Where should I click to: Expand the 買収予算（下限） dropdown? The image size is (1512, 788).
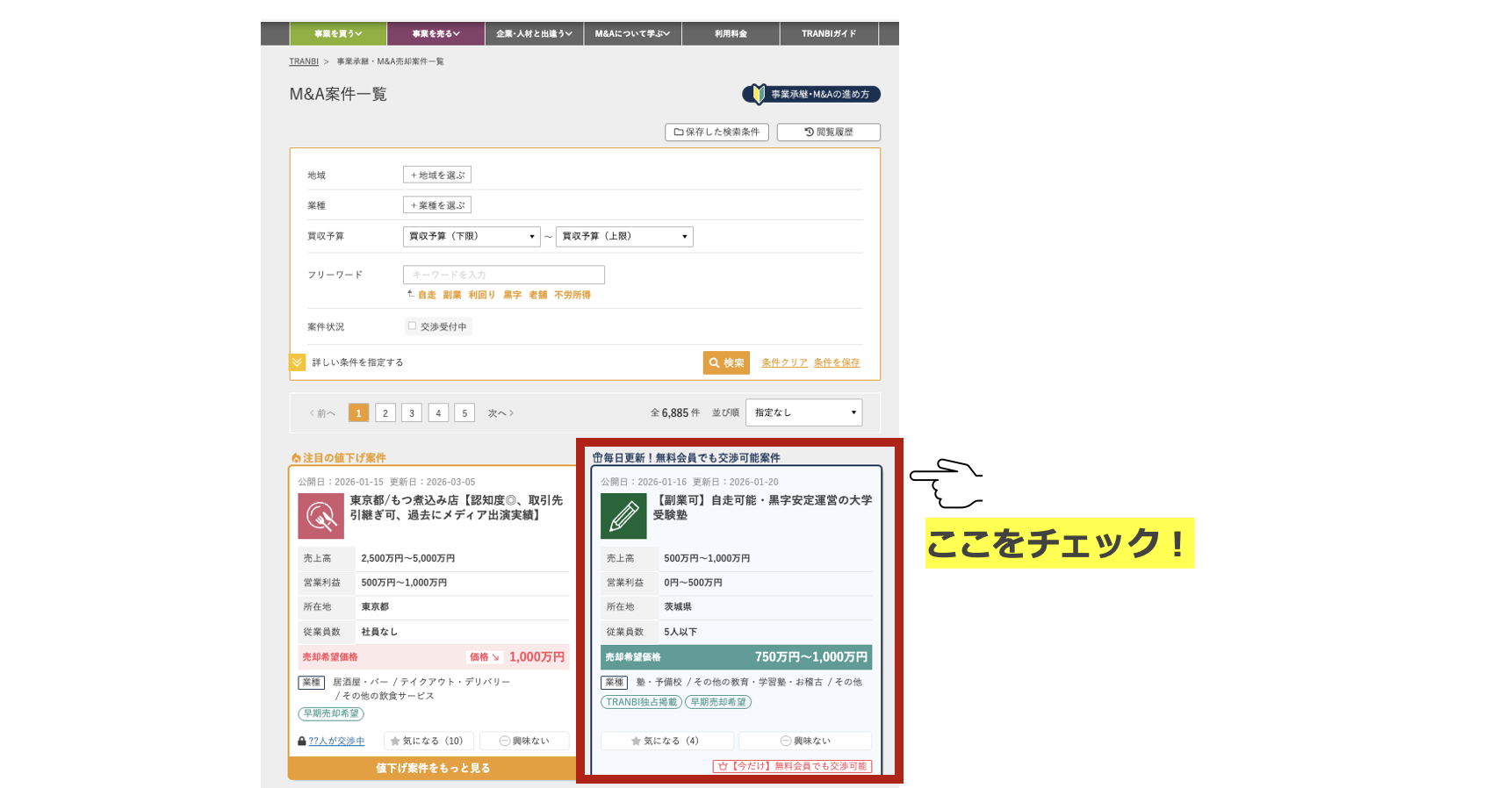pos(472,236)
